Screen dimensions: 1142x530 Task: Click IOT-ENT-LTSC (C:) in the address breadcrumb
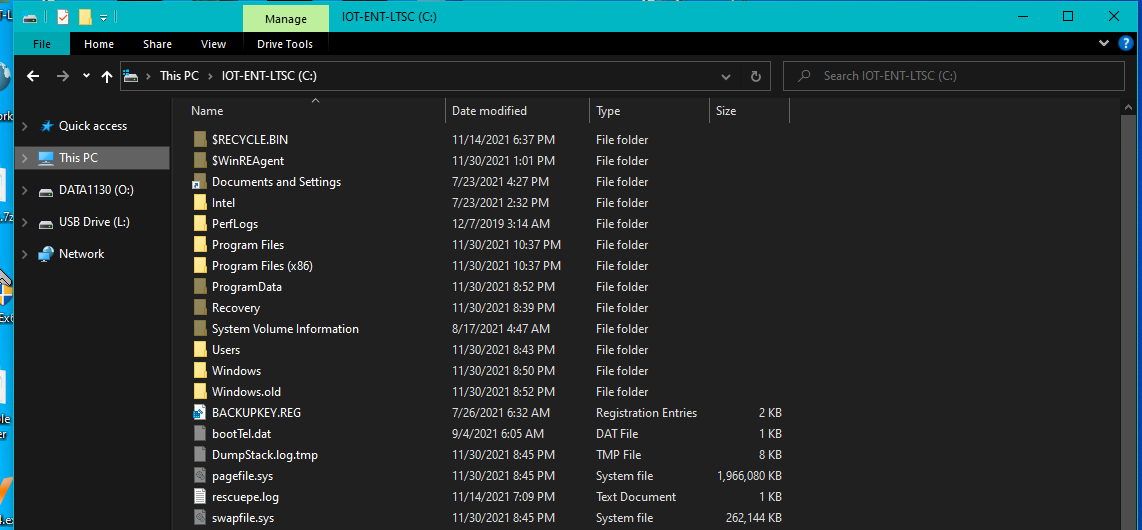[x=269, y=76]
